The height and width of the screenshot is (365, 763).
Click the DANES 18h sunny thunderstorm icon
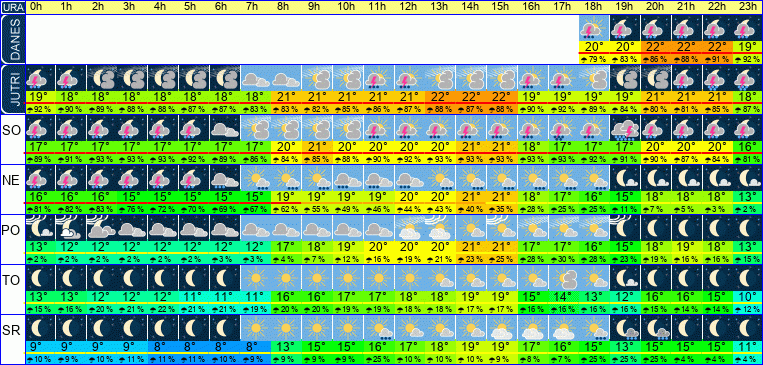tap(594, 28)
